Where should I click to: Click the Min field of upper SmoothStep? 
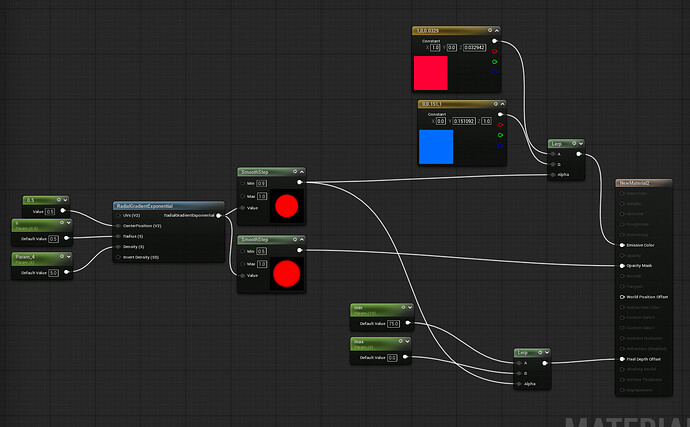262,183
